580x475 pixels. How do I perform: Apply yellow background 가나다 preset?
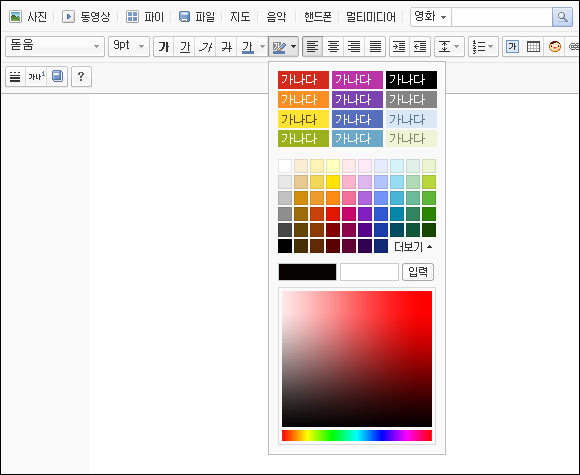tap(303, 119)
